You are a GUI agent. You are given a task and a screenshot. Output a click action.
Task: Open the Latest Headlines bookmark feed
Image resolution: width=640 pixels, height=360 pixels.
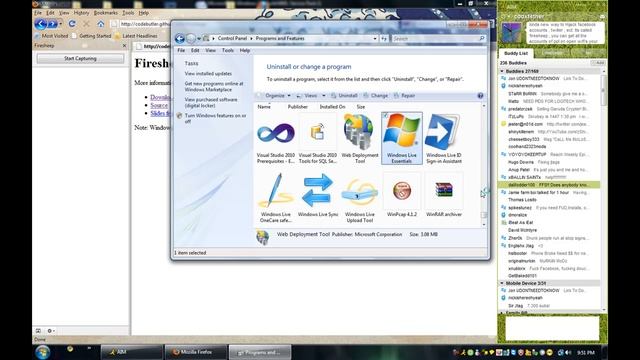[x=136, y=36]
